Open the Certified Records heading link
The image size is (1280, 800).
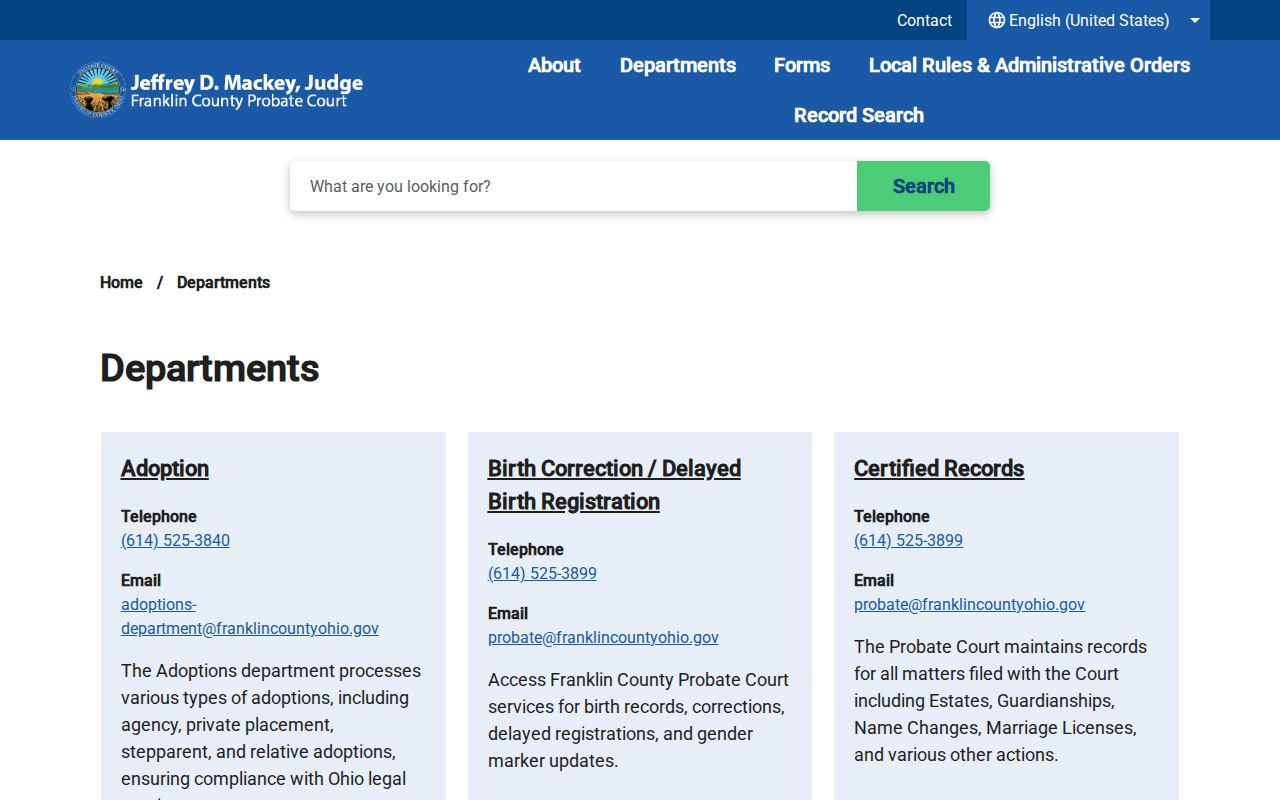pyautogui.click(x=939, y=468)
